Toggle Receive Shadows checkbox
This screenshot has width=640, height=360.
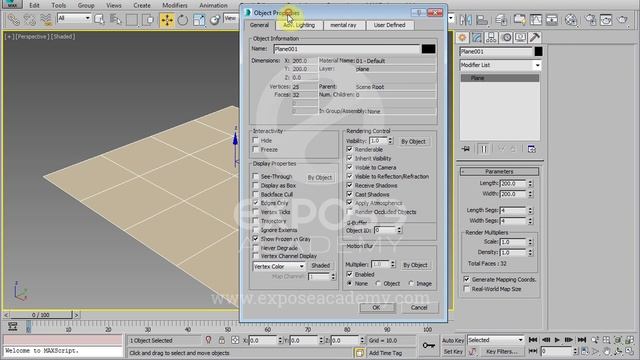pos(350,185)
